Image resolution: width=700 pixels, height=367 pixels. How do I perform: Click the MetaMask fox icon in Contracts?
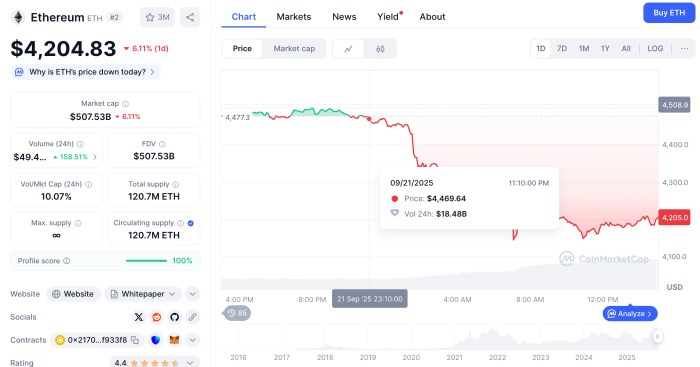tap(174, 340)
